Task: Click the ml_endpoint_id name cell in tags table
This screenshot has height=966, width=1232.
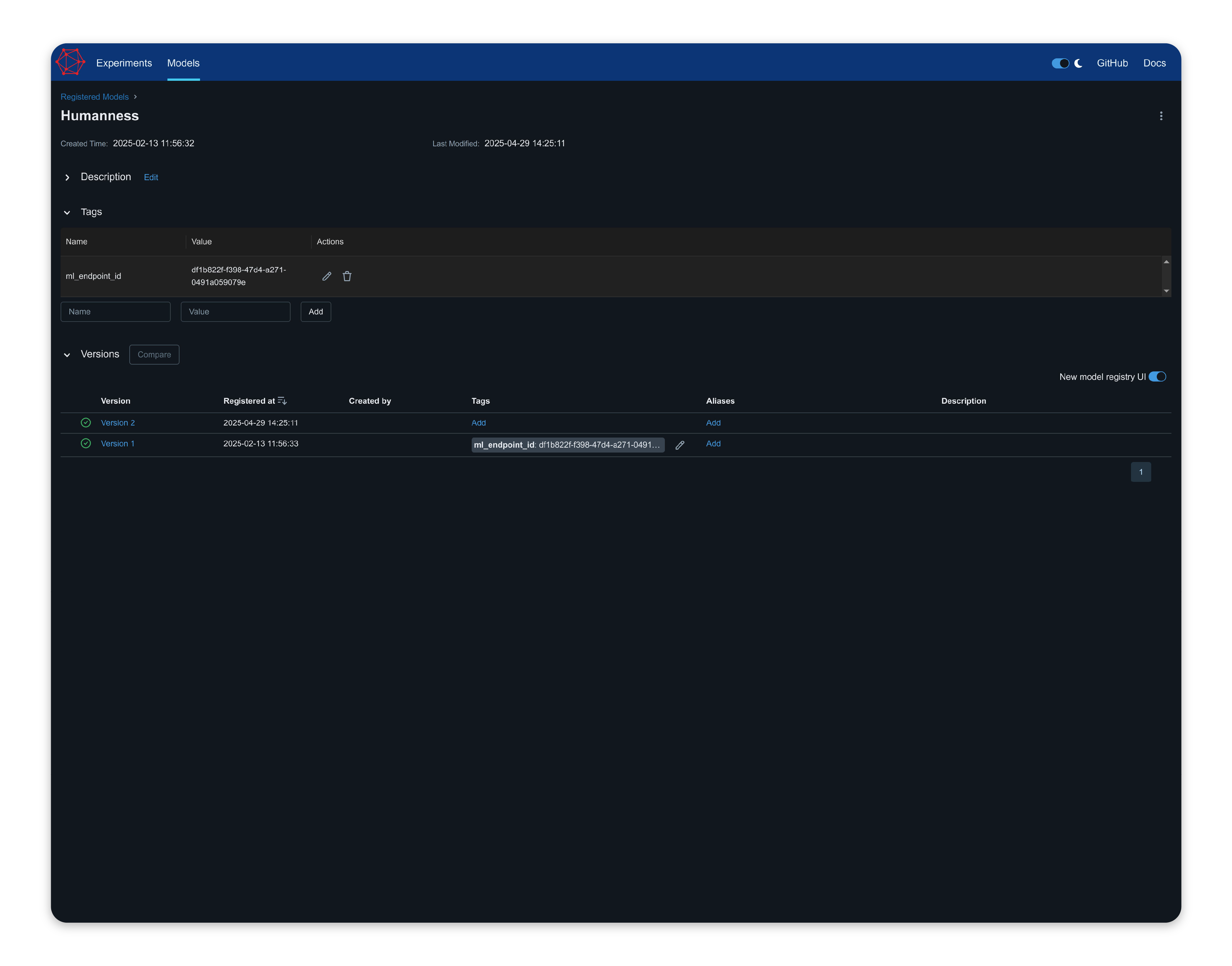Action: [x=93, y=276]
